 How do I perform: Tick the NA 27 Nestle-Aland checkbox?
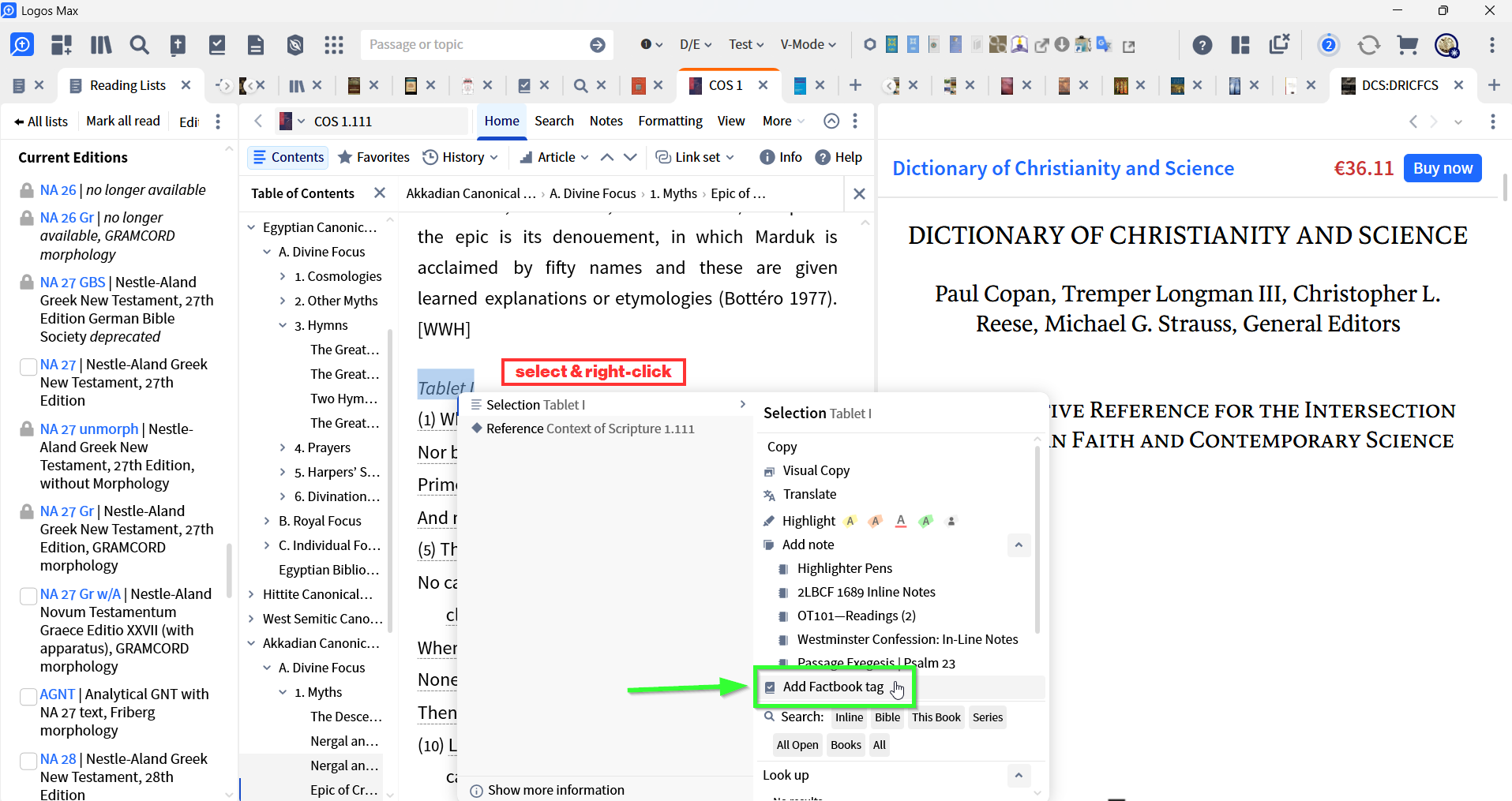[28, 366]
